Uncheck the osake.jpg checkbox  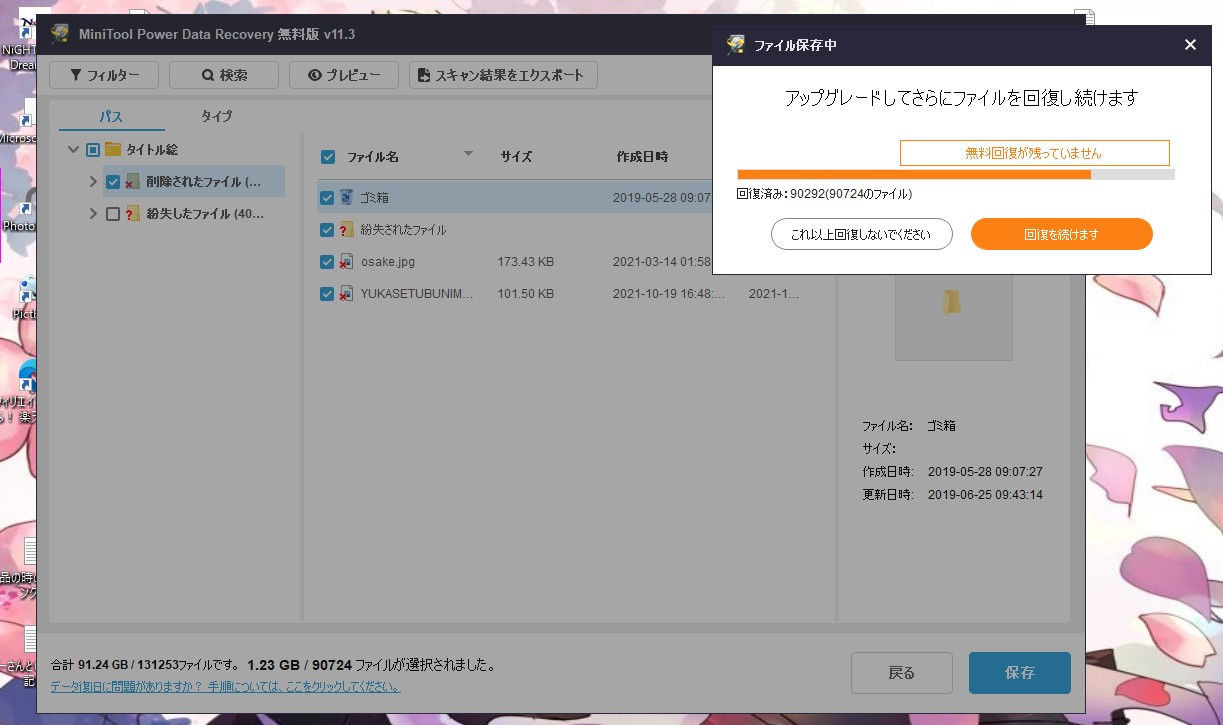pos(327,262)
